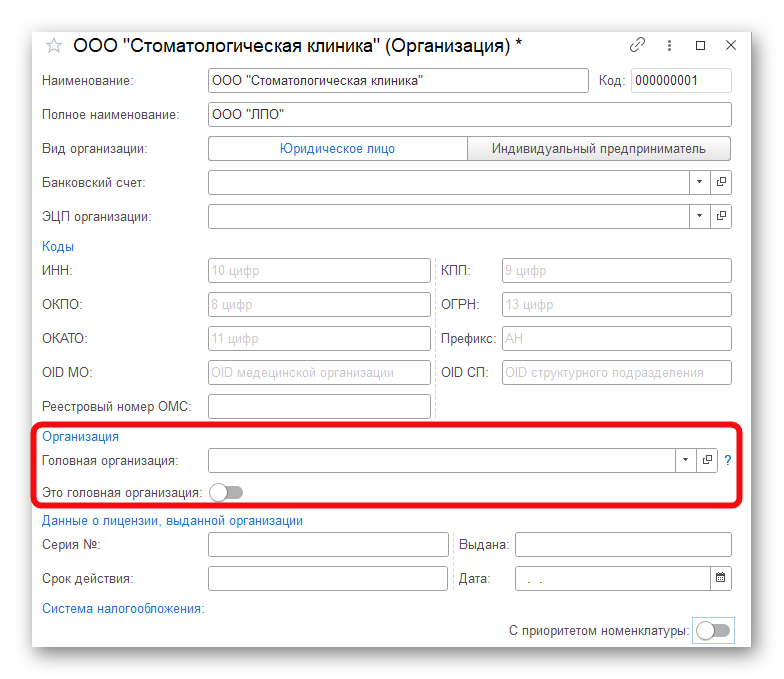
Task: Expand Головная организация dropdown list
Action: point(686,460)
